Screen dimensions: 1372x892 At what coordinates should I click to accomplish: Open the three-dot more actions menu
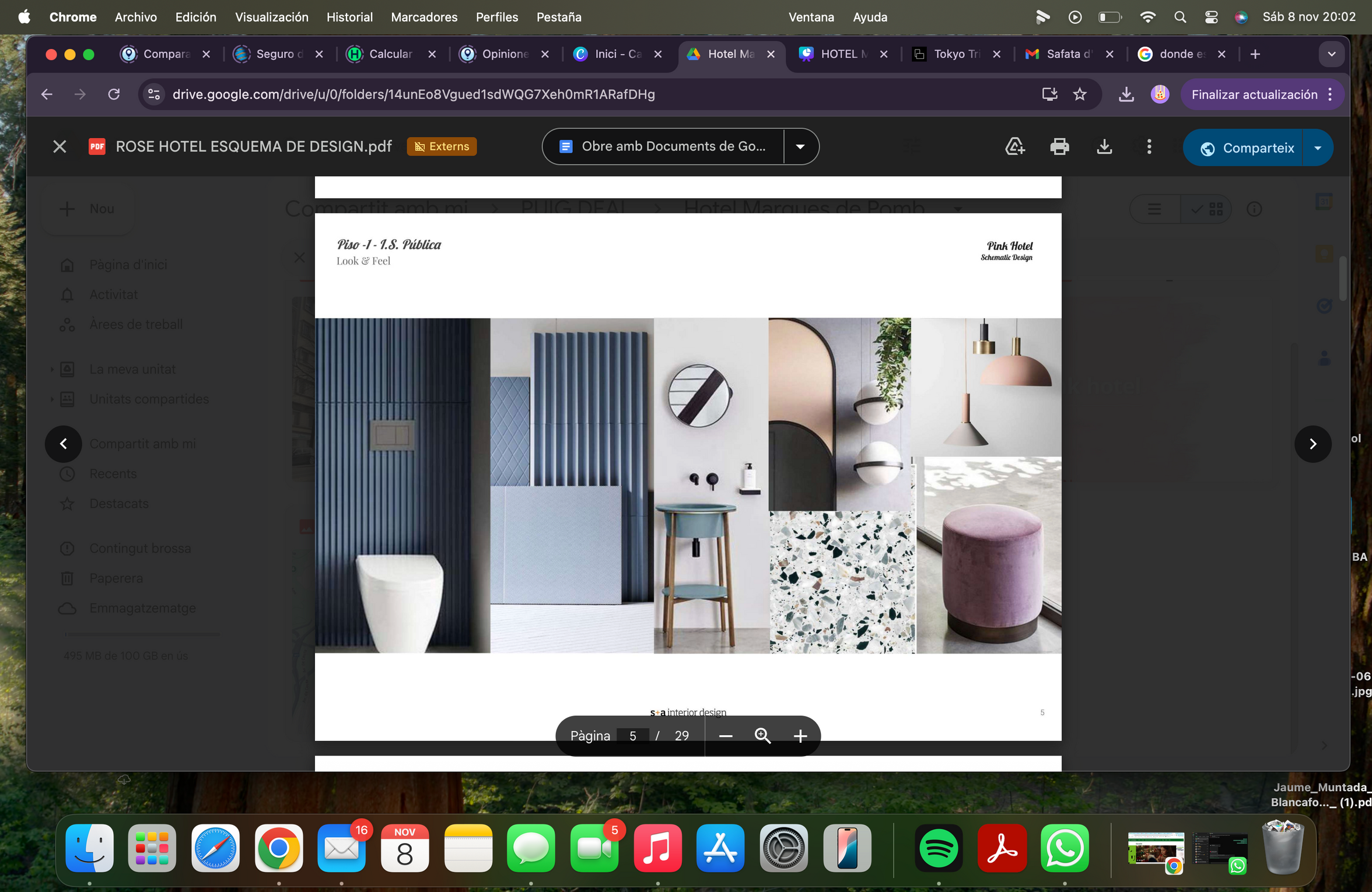point(1149,146)
